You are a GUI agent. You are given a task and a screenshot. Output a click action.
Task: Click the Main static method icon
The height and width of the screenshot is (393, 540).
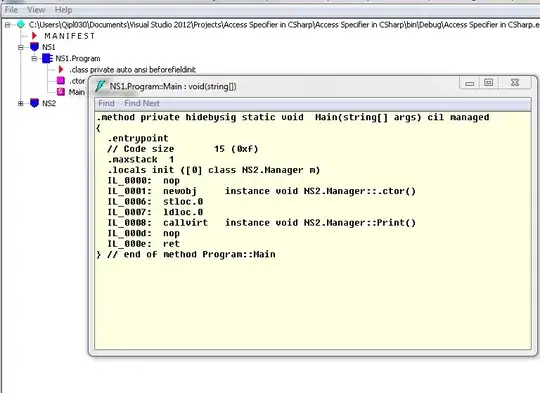pyautogui.click(x=61, y=92)
